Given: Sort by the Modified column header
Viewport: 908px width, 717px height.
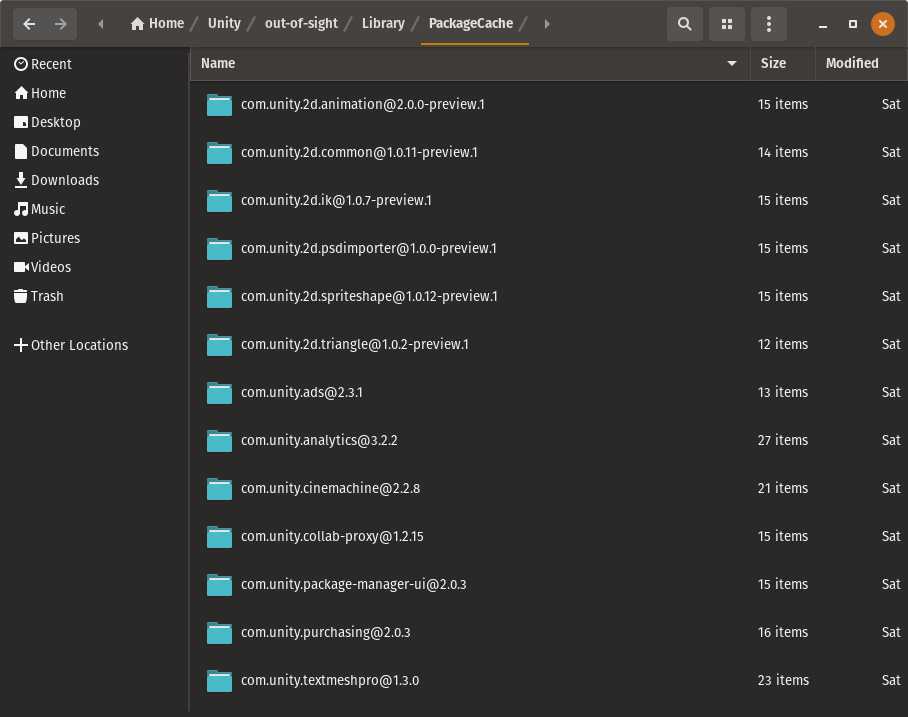Looking at the screenshot, I should (852, 63).
